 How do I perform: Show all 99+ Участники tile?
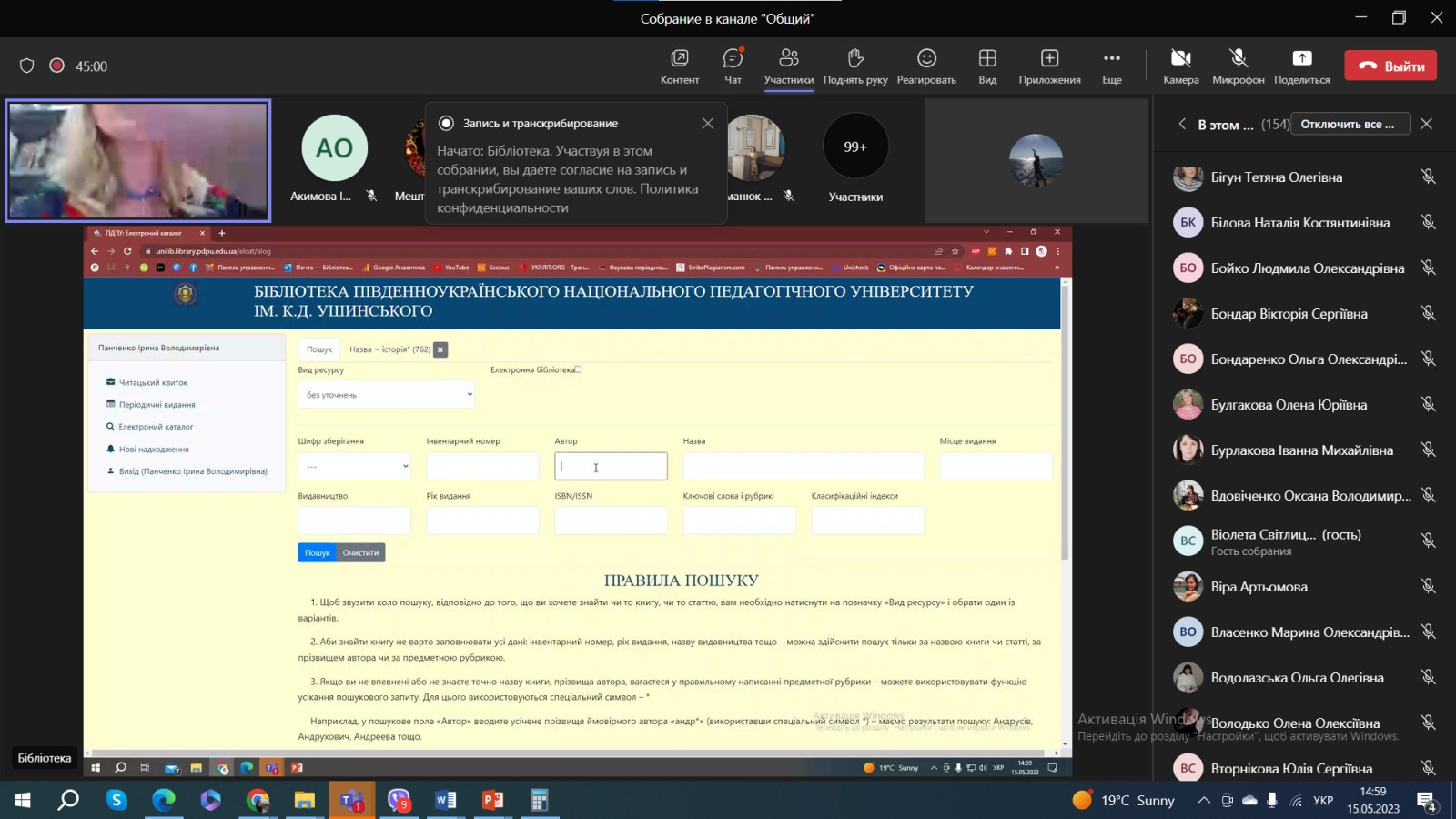[855, 158]
